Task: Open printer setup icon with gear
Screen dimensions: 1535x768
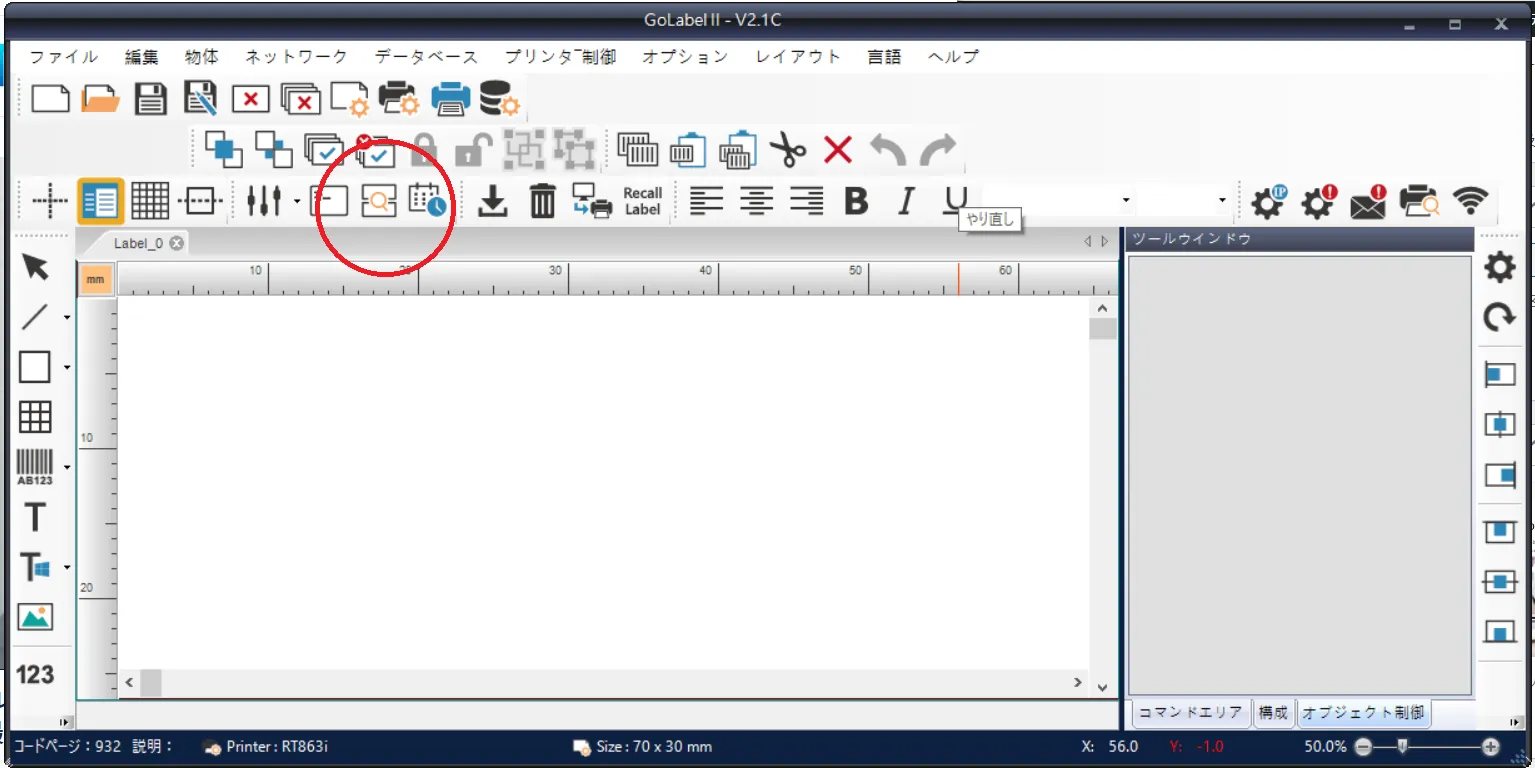Action: click(399, 99)
